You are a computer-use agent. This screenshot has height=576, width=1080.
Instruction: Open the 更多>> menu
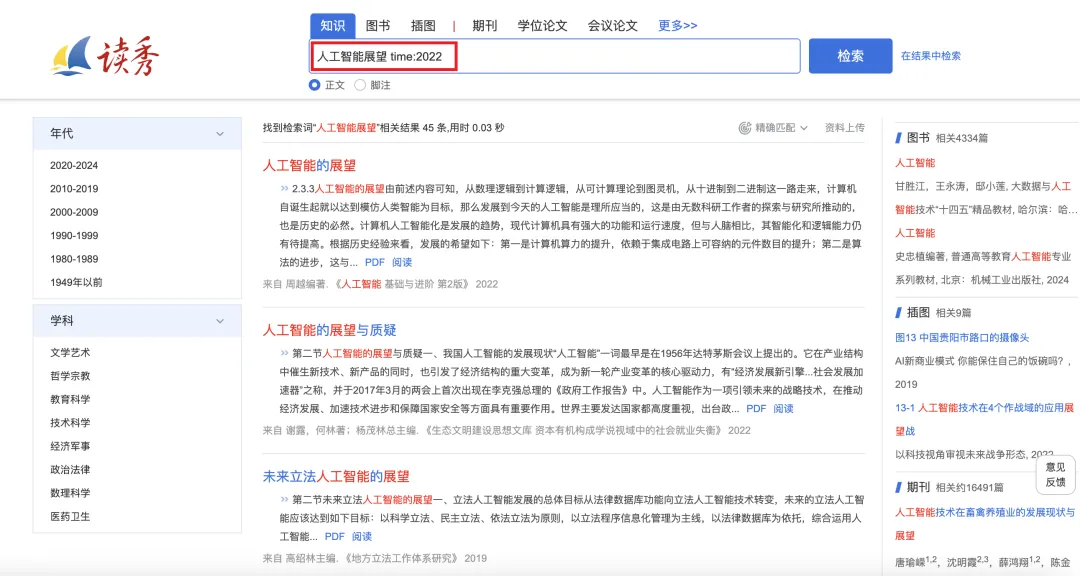point(678,25)
